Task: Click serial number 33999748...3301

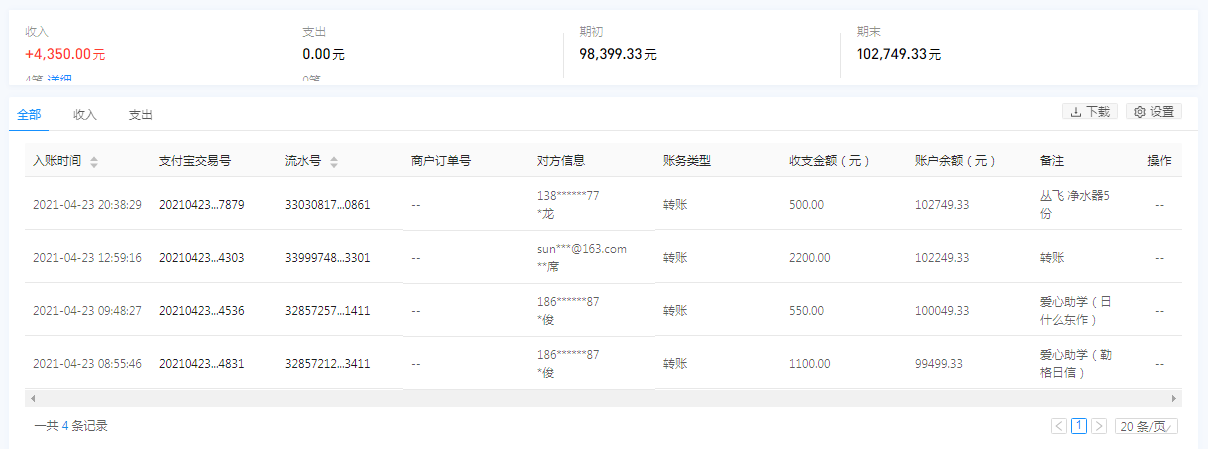Action: 327,257
